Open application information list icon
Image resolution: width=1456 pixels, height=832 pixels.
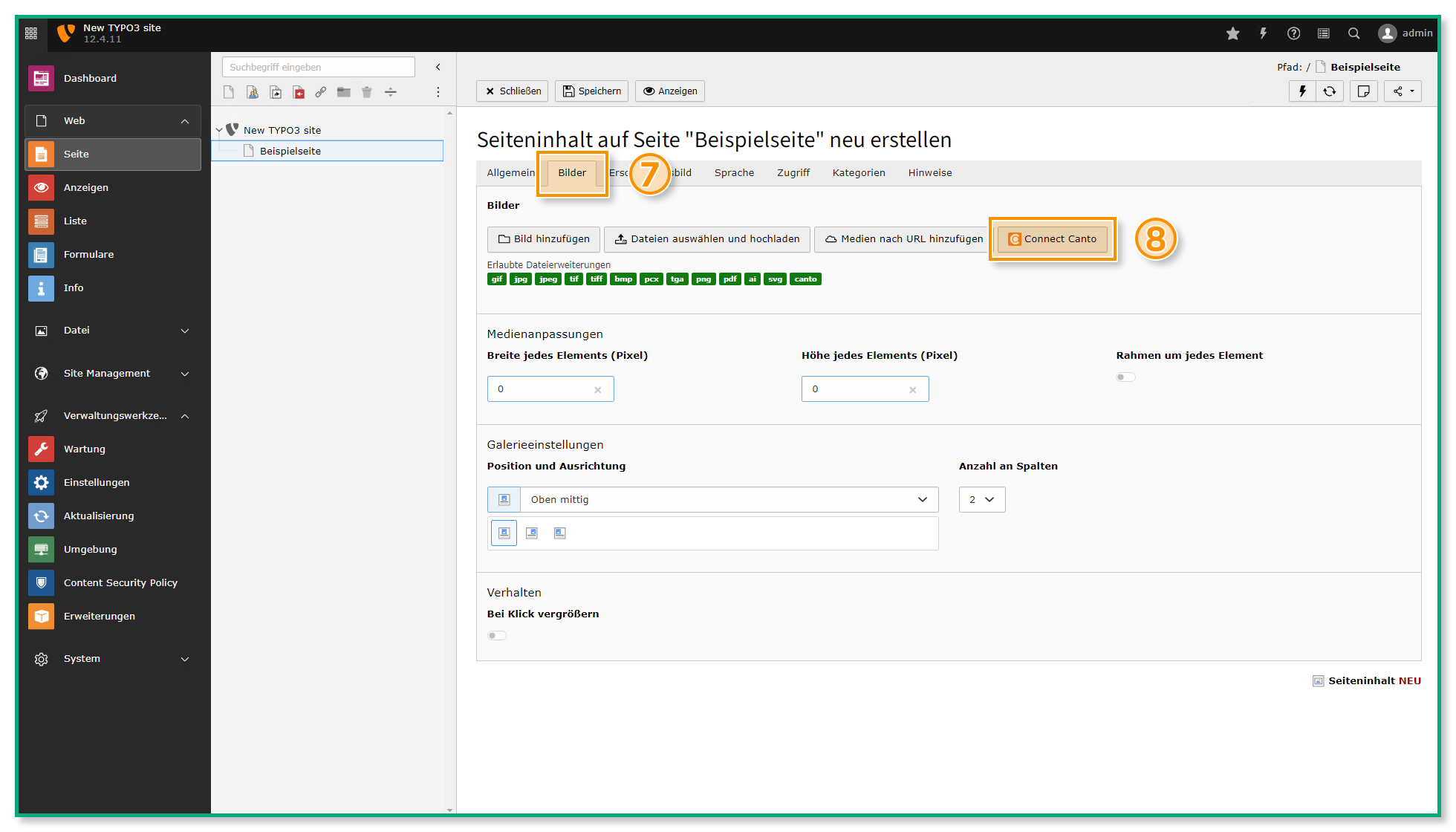pyautogui.click(x=1324, y=33)
